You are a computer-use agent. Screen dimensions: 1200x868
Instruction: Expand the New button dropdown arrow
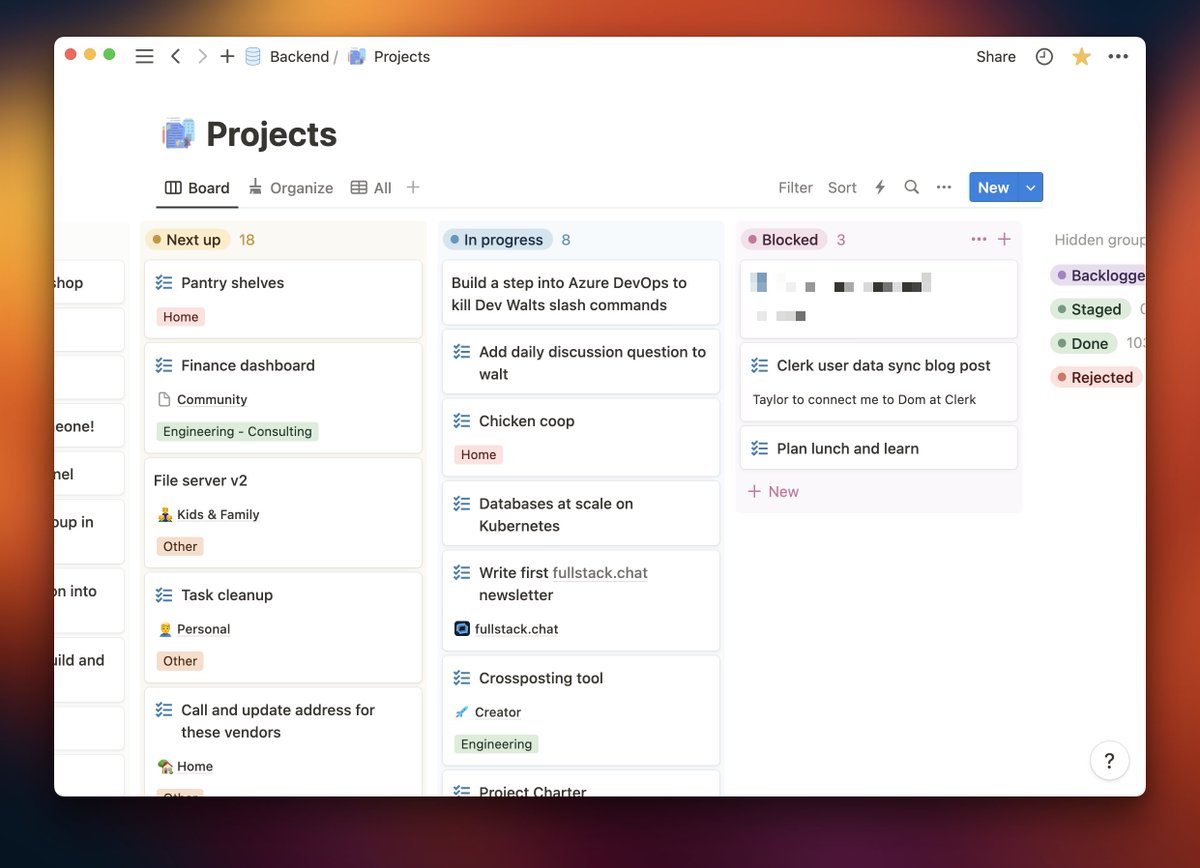click(x=1031, y=188)
